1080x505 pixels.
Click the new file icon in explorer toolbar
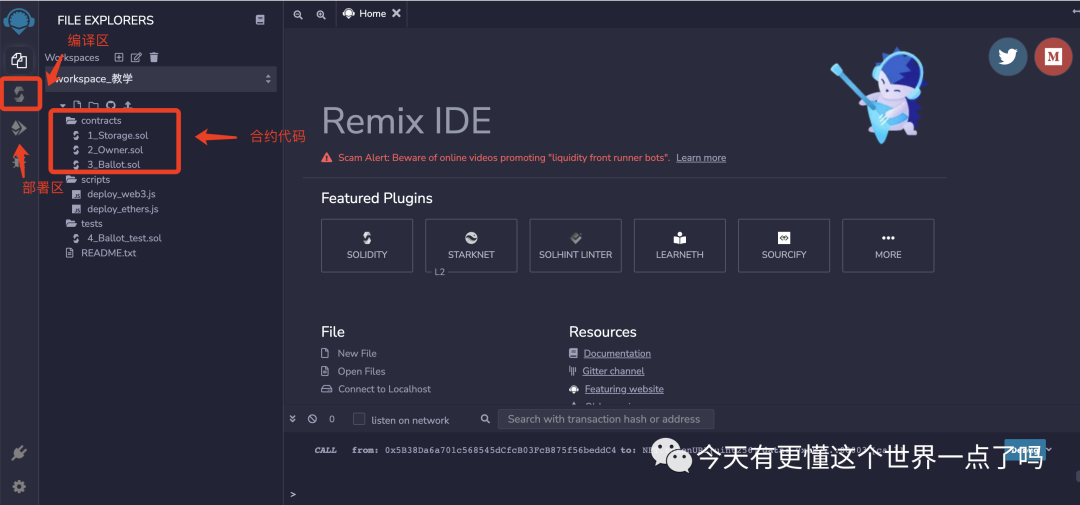[x=77, y=105]
